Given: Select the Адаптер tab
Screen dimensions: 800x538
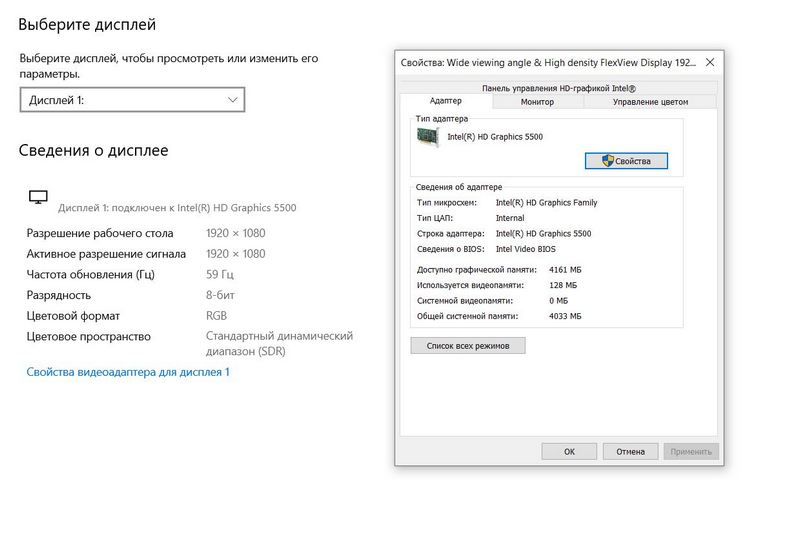Looking at the screenshot, I should pyautogui.click(x=445, y=102).
